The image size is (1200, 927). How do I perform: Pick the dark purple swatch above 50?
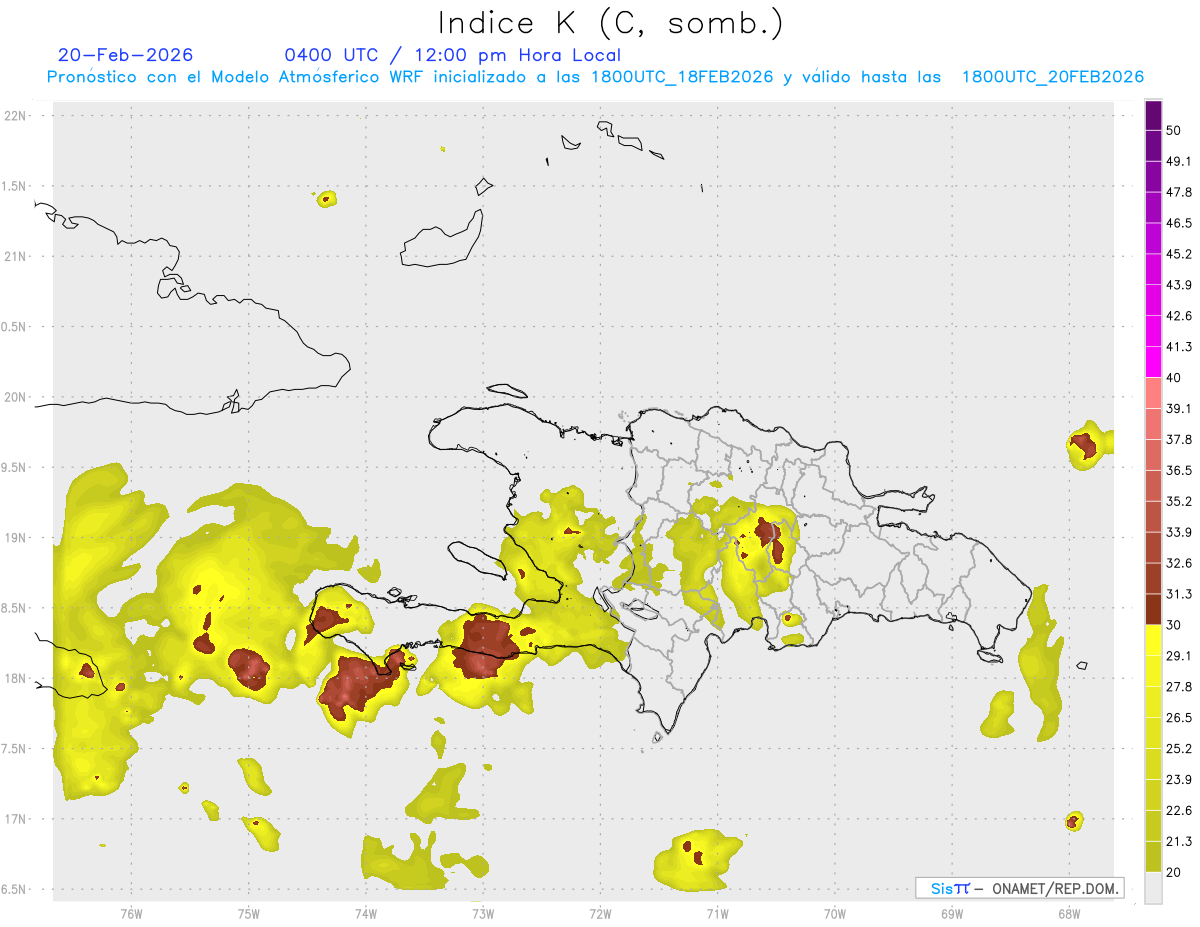1153,116
